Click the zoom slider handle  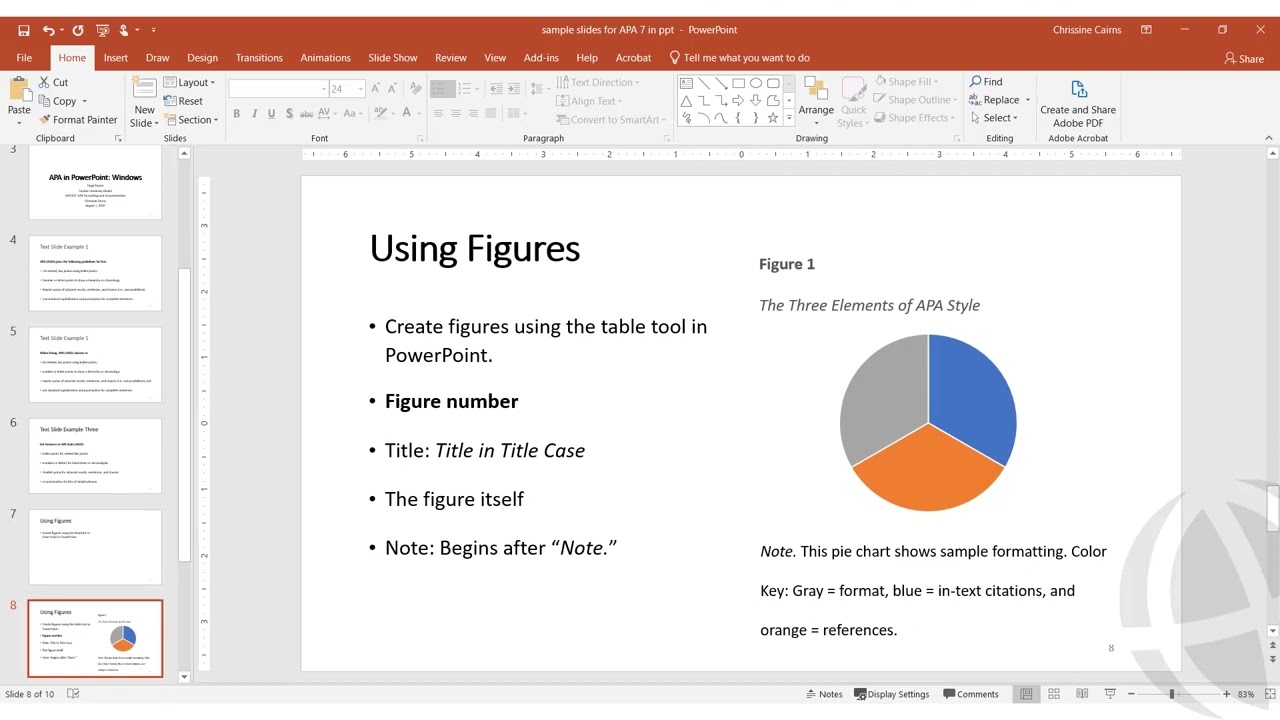click(x=1172, y=694)
